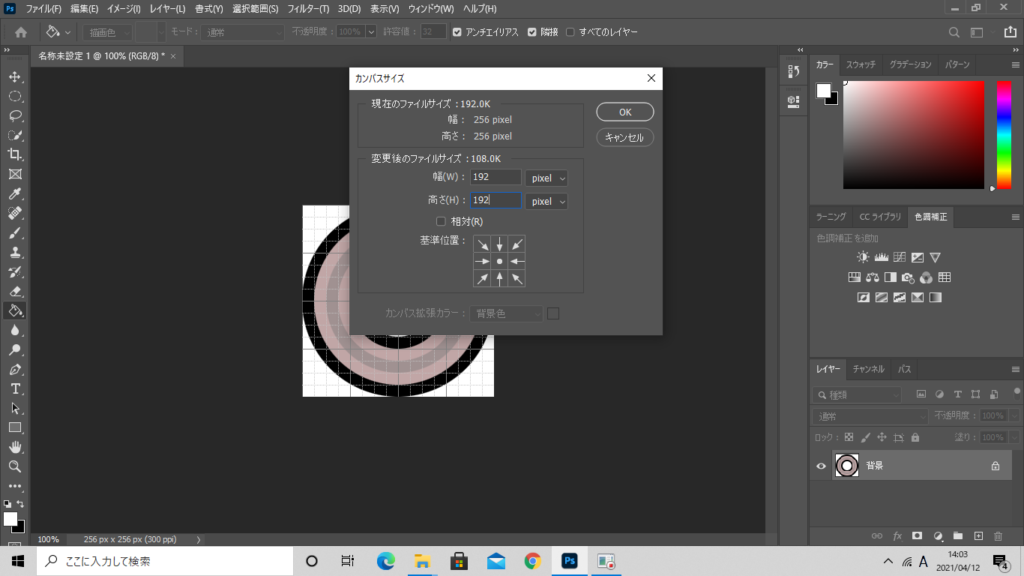This screenshot has width=1024, height=576.
Task: Toggle the アンチエイリアス checkbox
Action: click(457, 32)
